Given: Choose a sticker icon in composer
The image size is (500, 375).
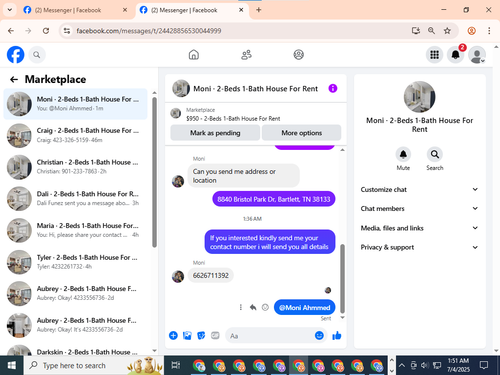Looking at the screenshot, I should [201, 335].
